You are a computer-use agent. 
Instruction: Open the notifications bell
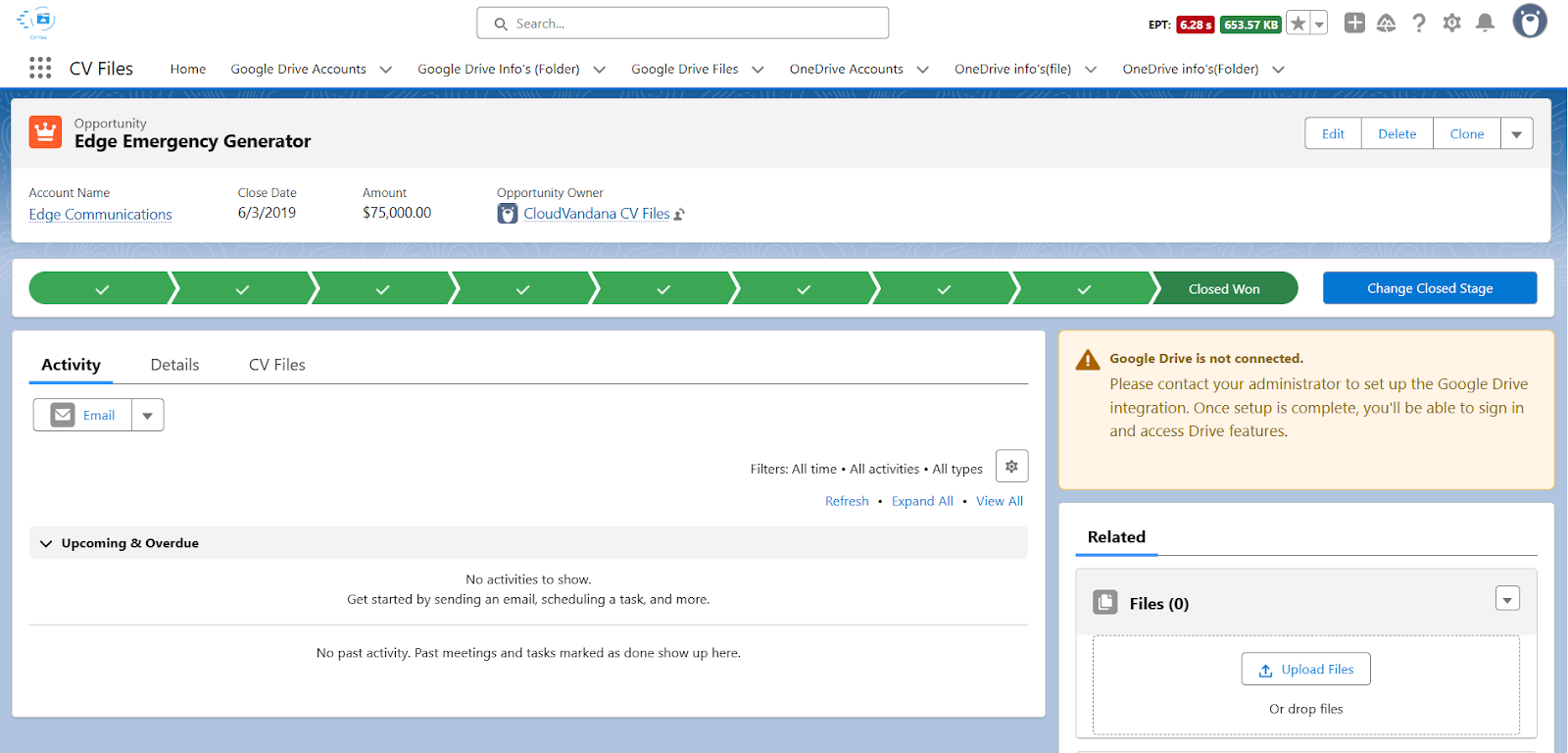point(1486,23)
